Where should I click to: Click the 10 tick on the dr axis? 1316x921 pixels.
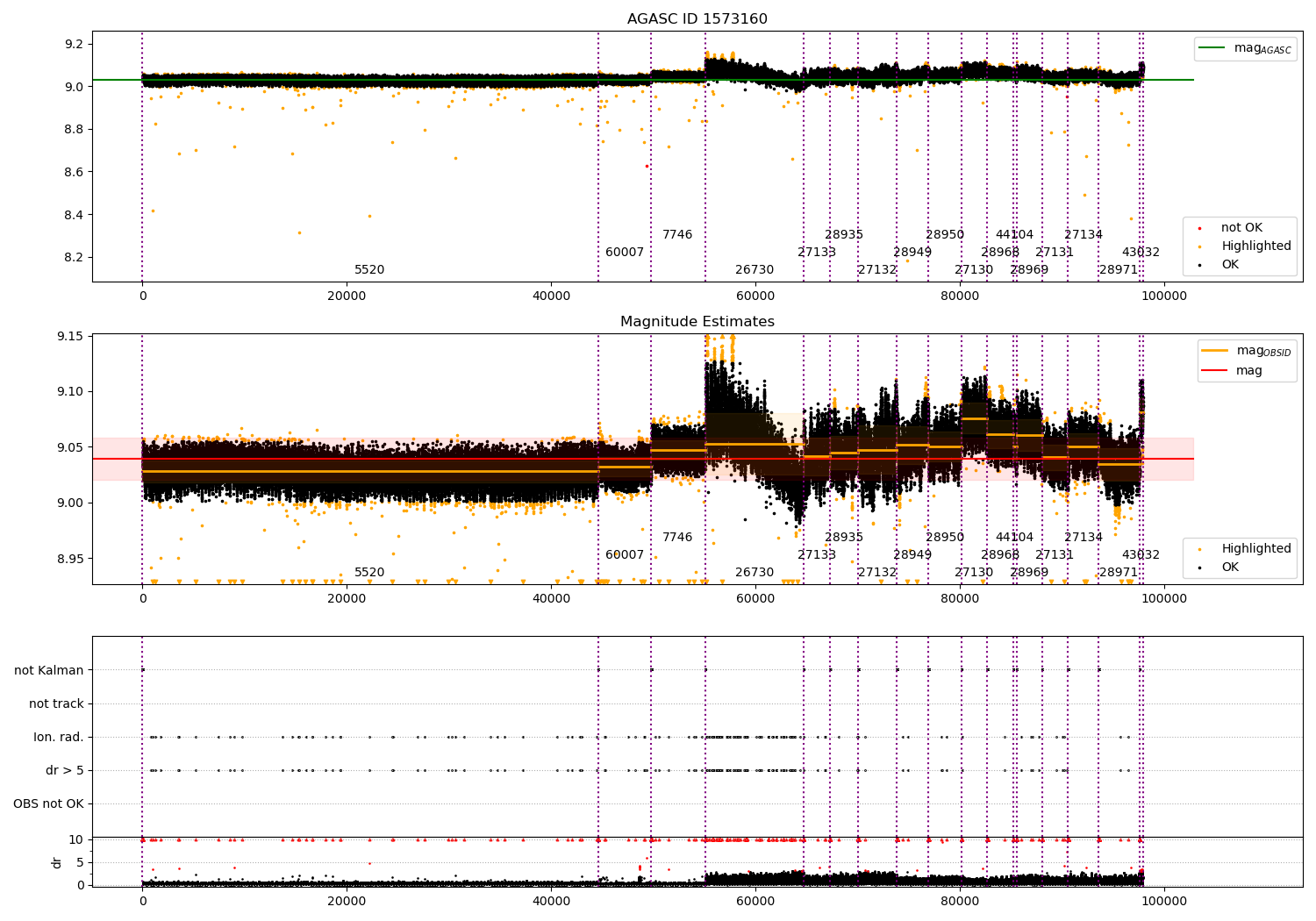click(76, 840)
